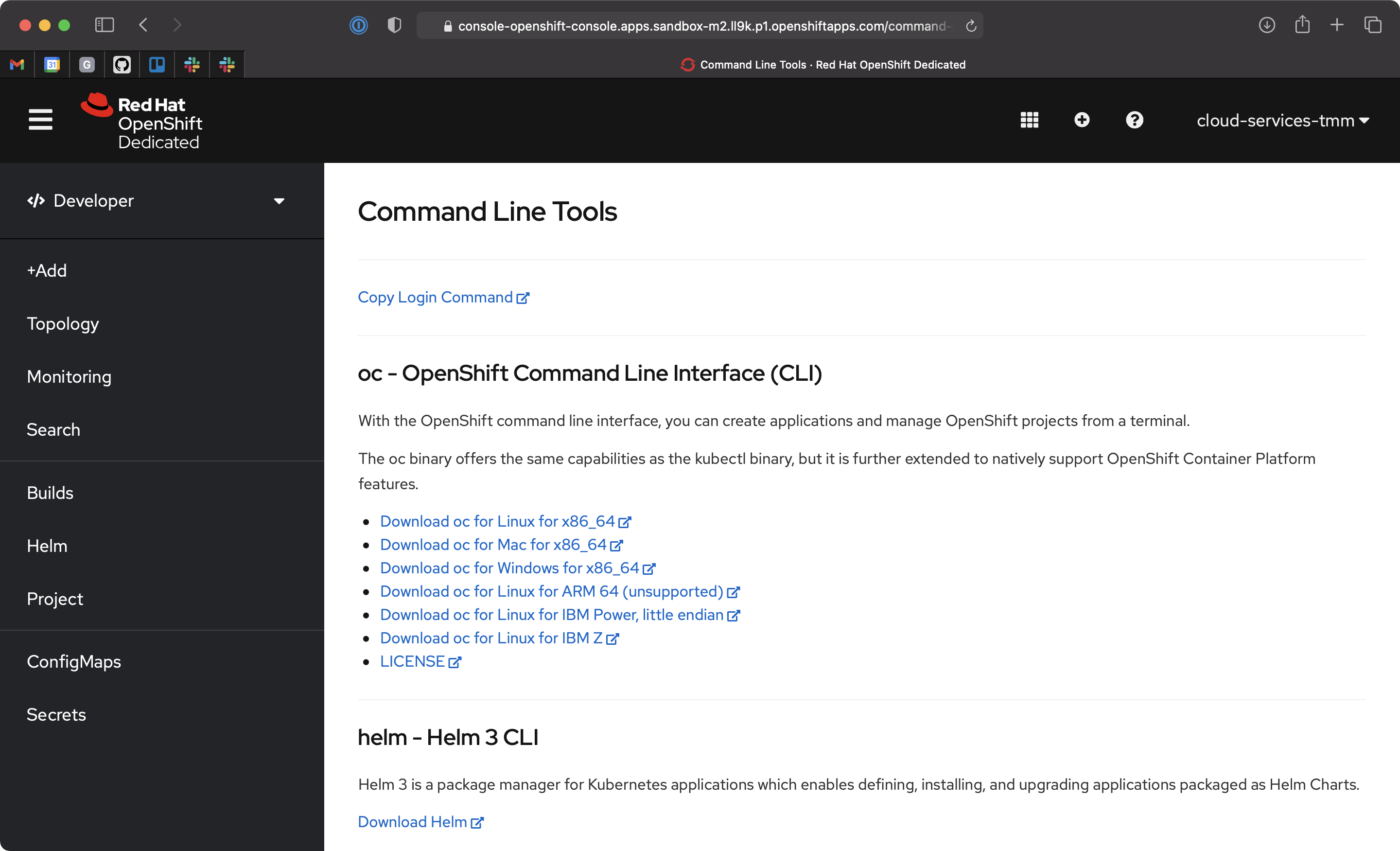The height and width of the screenshot is (851, 1400).
Task: Click the Red Hat OpenShift Dedicated logo
Action: (x=141, y=120)
